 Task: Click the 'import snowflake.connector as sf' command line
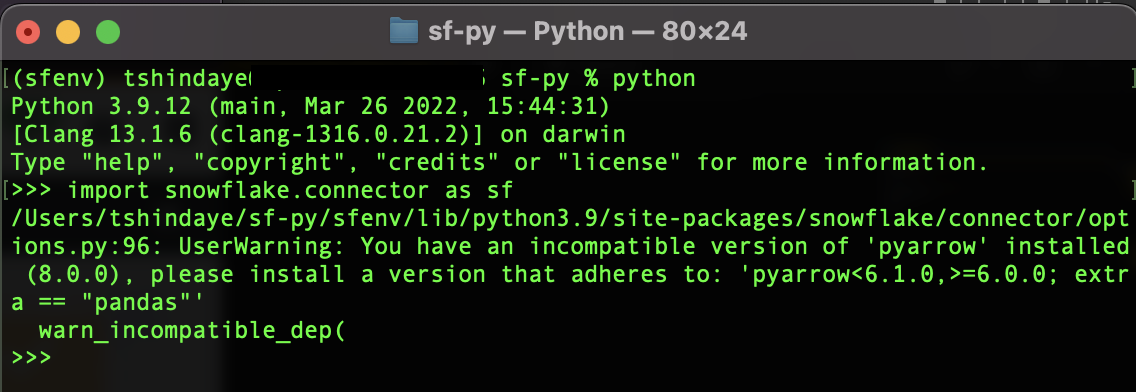pos(291,191)
